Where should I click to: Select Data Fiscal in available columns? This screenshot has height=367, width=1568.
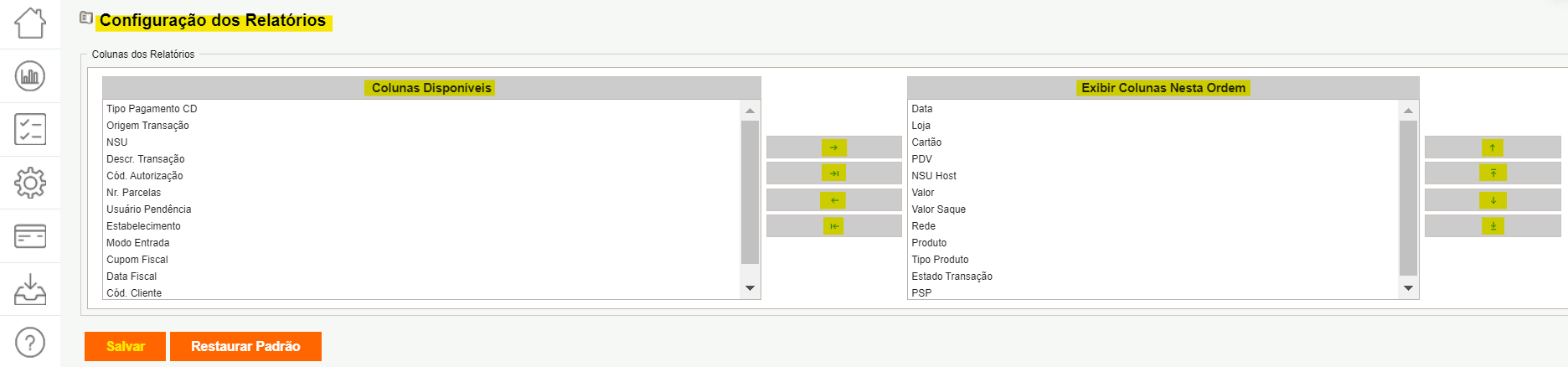422,277
